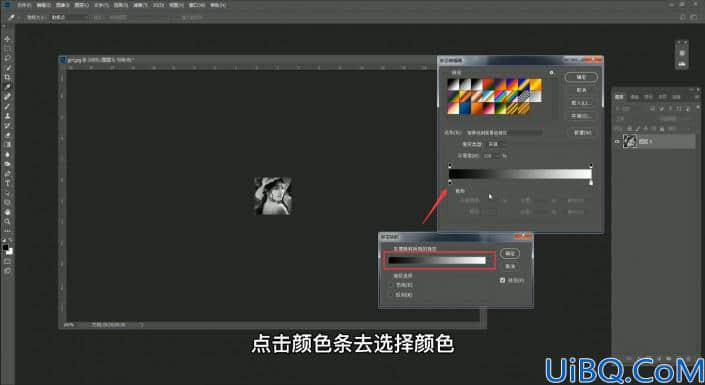Turn layer filtering switch on or off

698,108
